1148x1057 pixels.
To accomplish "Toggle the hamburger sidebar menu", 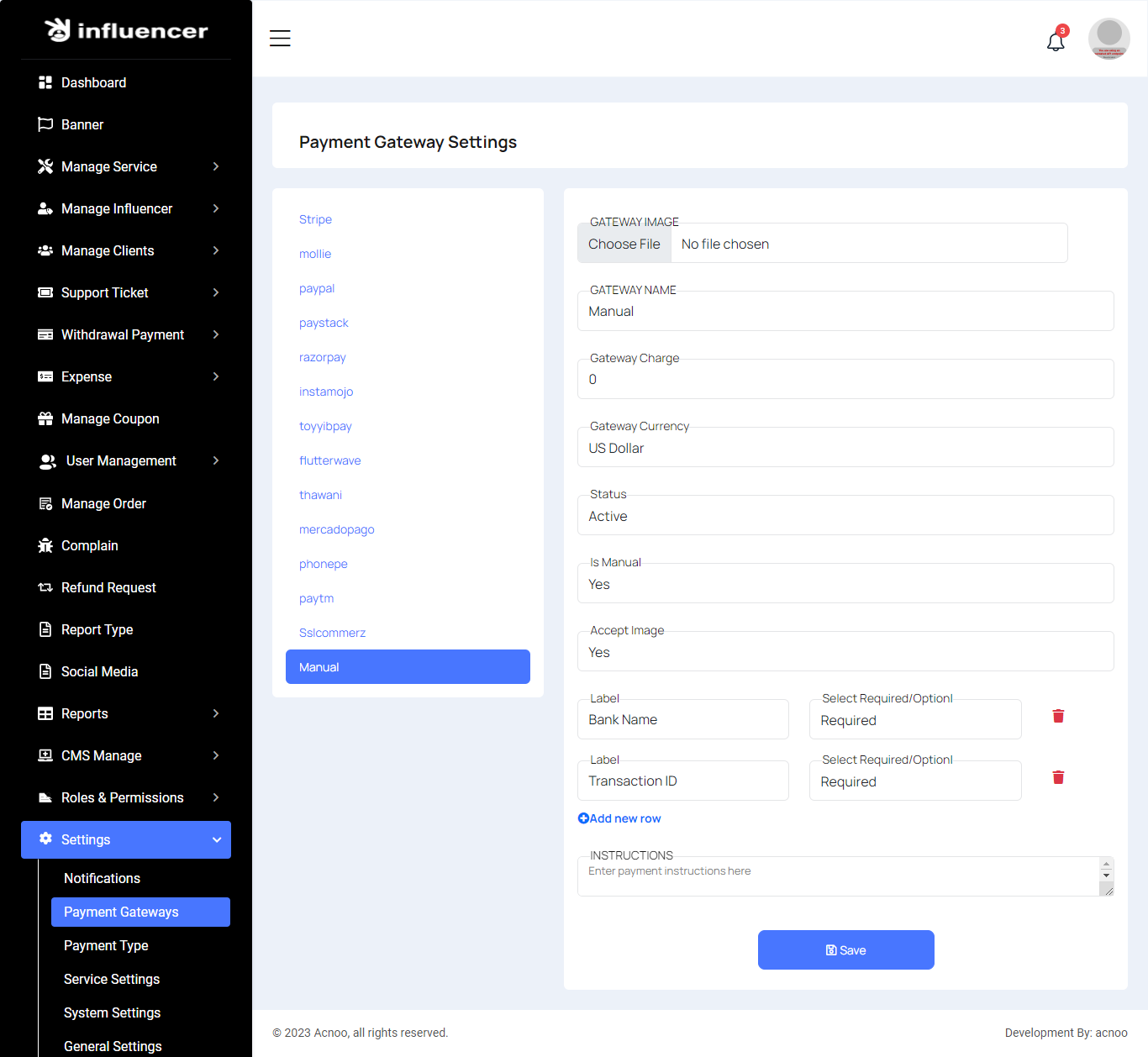I will (x=280, y=39).
